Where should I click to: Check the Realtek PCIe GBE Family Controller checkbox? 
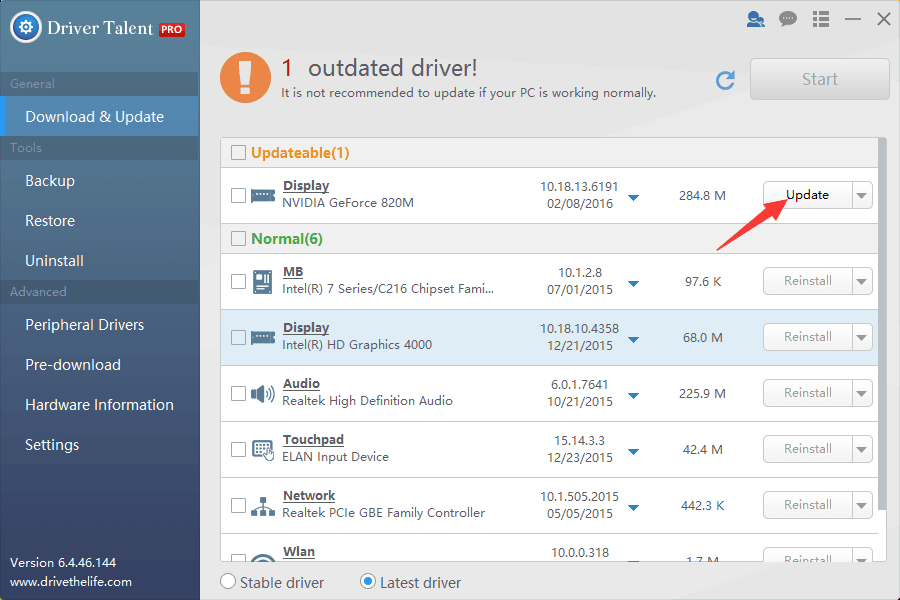(238, 505)
